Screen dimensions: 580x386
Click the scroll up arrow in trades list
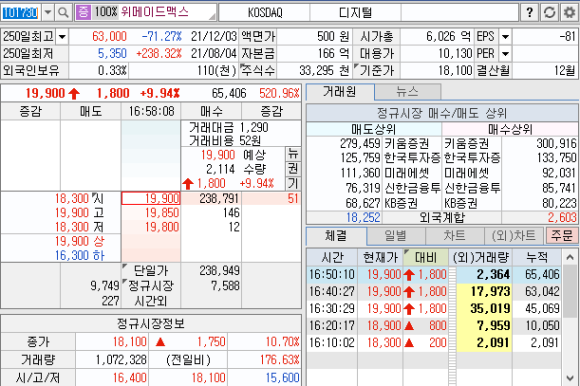click(570, 257)
